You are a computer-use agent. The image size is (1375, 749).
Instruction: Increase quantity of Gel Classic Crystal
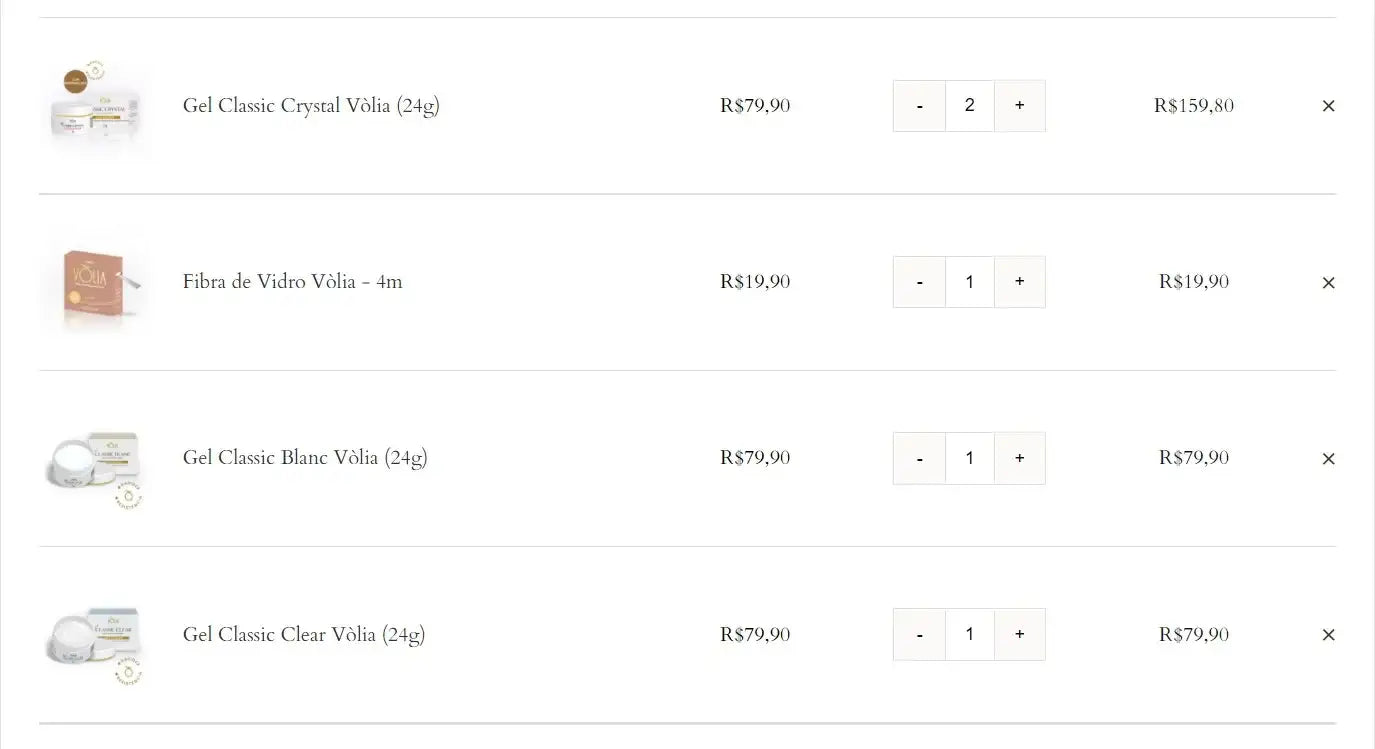(x=1020, y=106)
